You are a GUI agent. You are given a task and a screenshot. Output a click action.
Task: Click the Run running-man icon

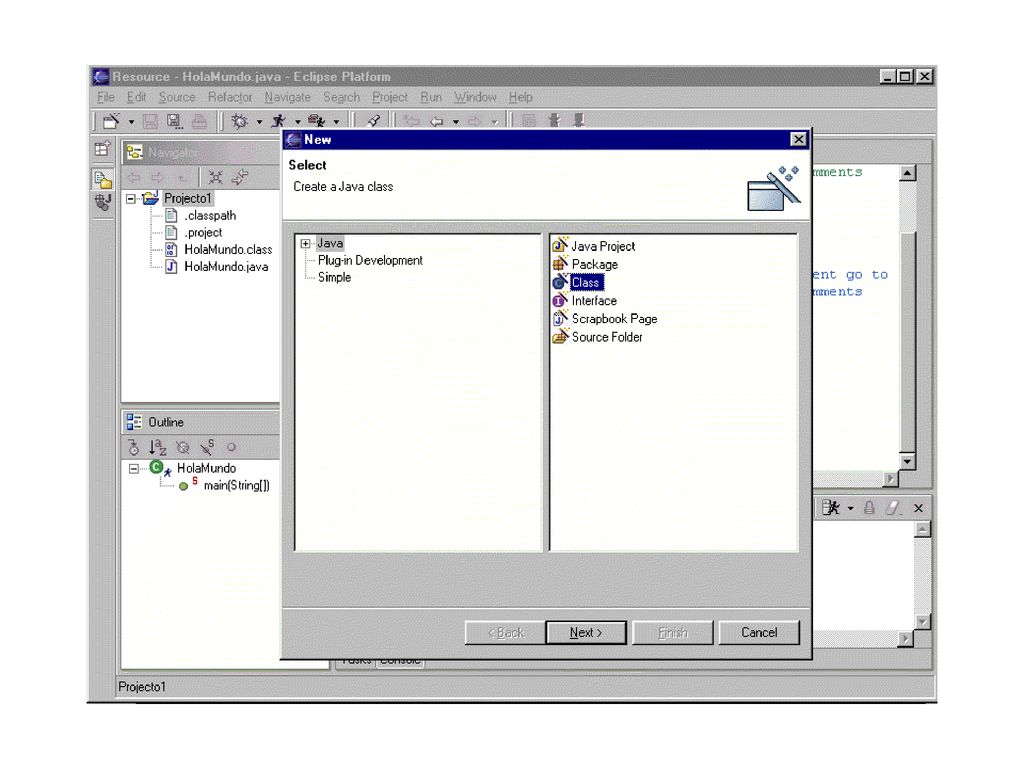pos(279,121)
